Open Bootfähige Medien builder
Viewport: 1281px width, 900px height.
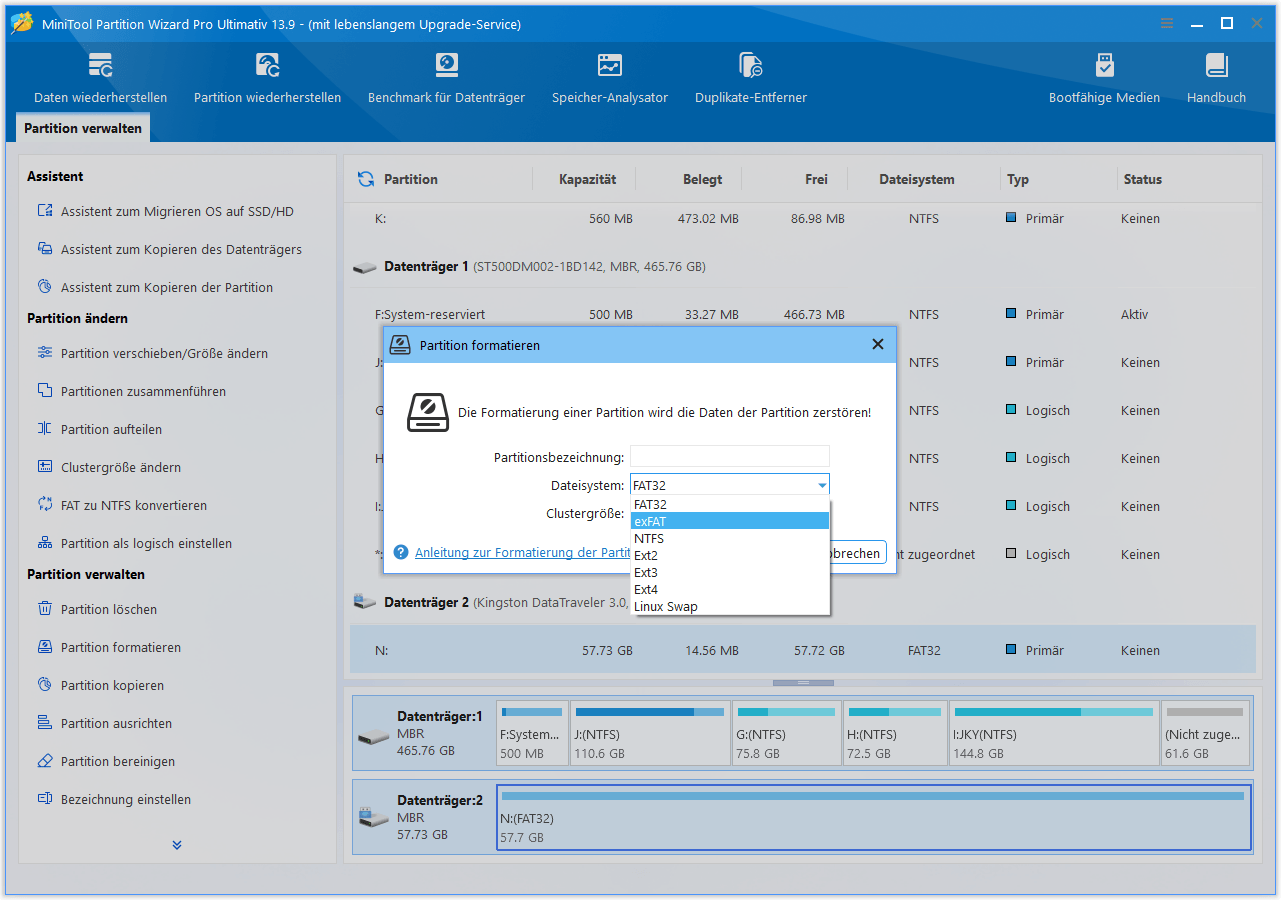[x=1104, y=78]
